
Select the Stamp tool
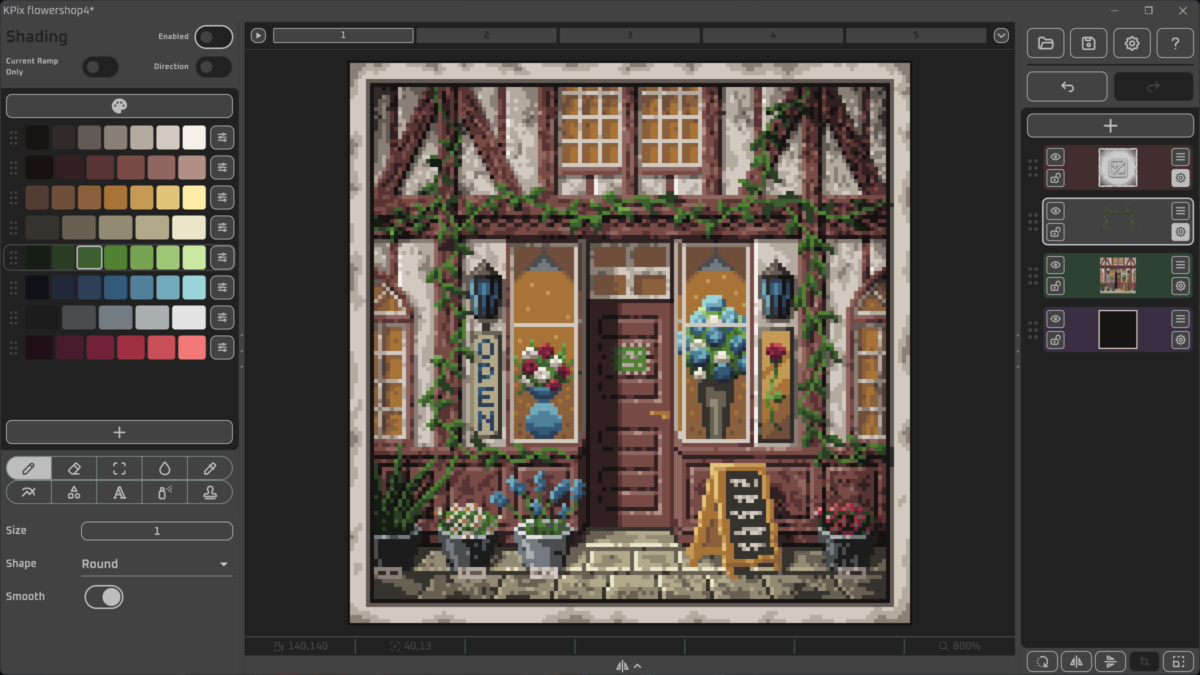[209, 492]
